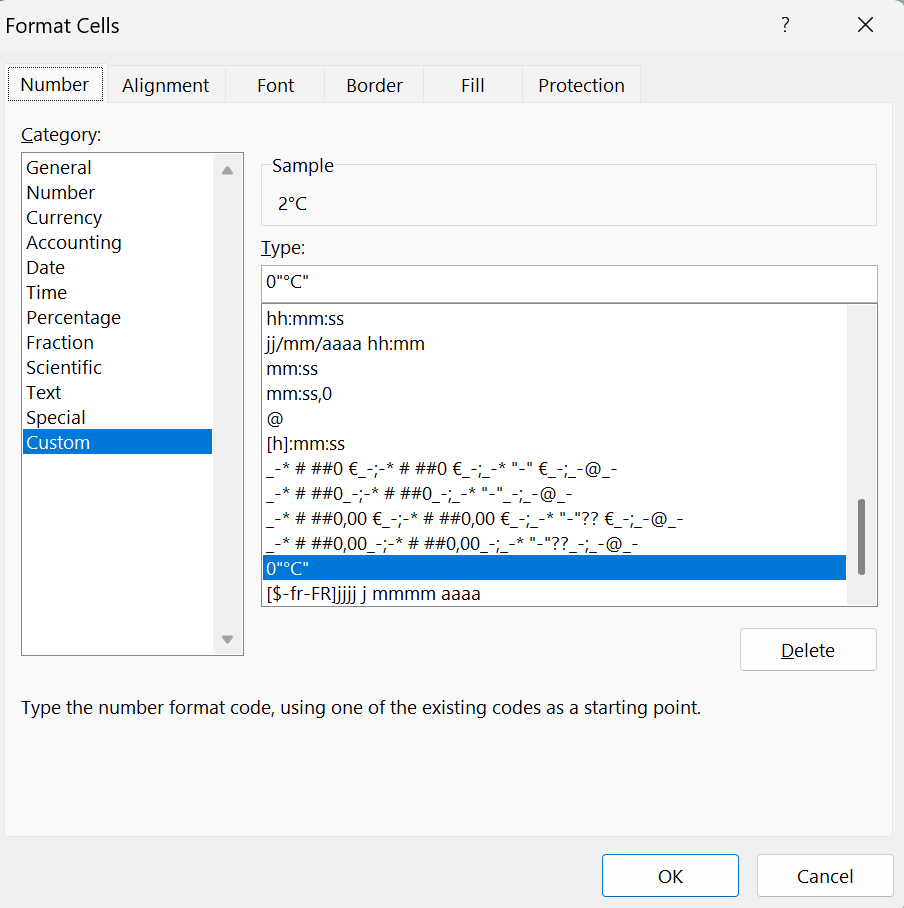Select the [h]:mm:ss format code
This screenshot has width=904, height=908.
(x=554, y=444)
